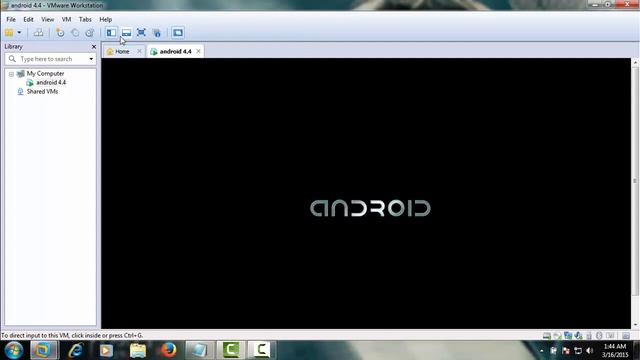Click the USB controller status bar icon
The width and height of the screenshot is (640, 360).
pos(589,336)
